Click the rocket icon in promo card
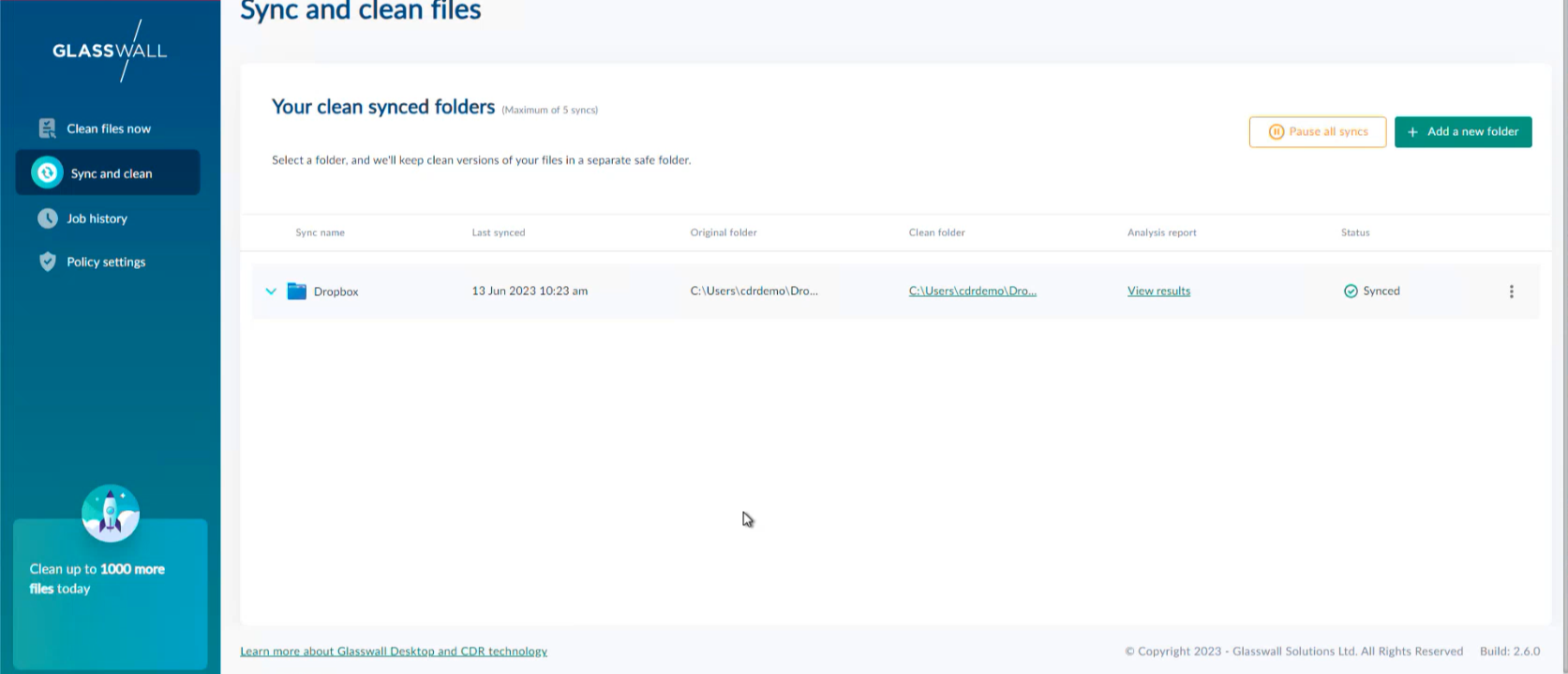The height and width of the screenshot is (674, 1568). coord(111,513)
